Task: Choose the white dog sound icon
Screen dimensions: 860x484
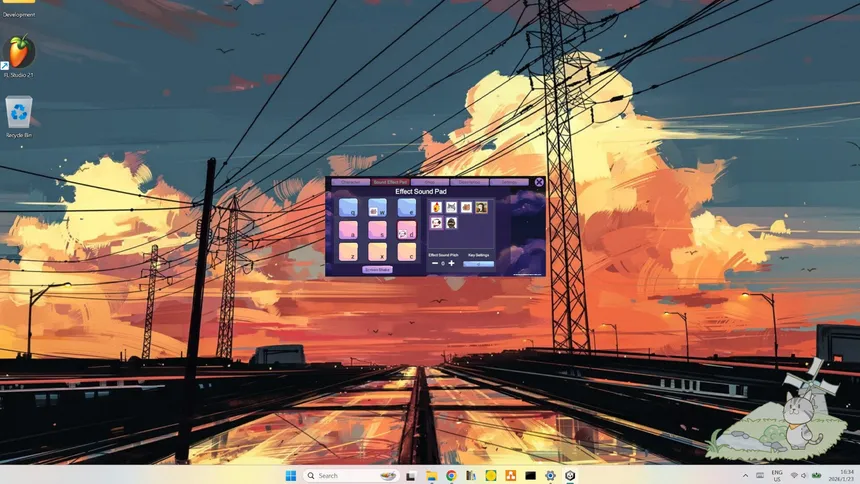Action: [x=436, y=223]
